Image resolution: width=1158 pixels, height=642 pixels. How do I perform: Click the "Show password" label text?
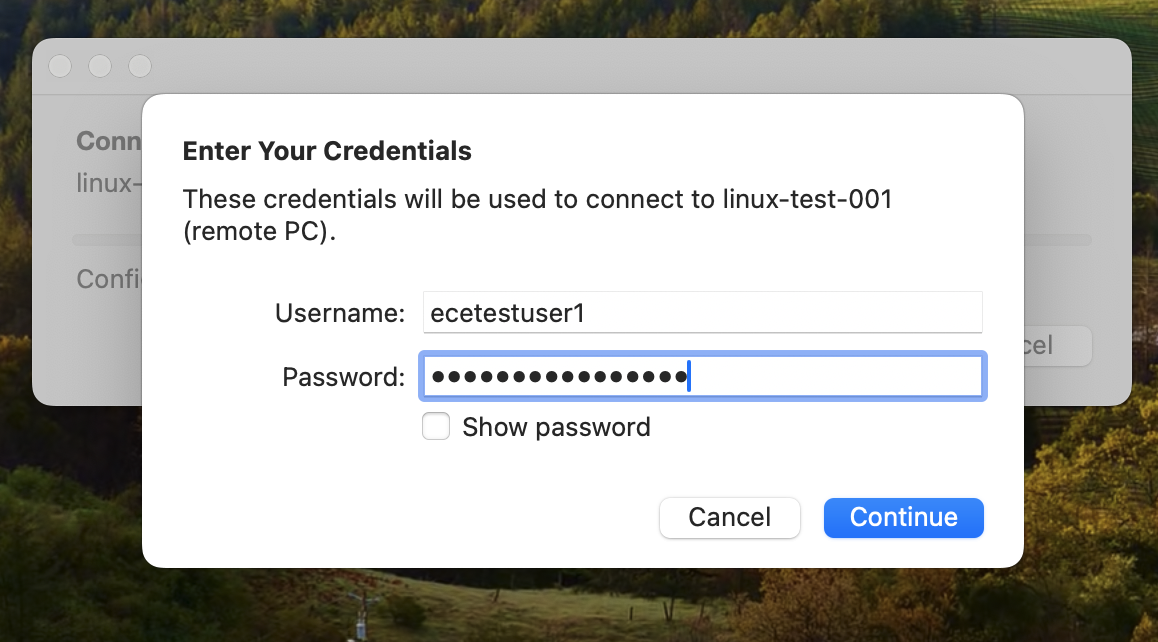pyautogui.click(x=556, y=427)
